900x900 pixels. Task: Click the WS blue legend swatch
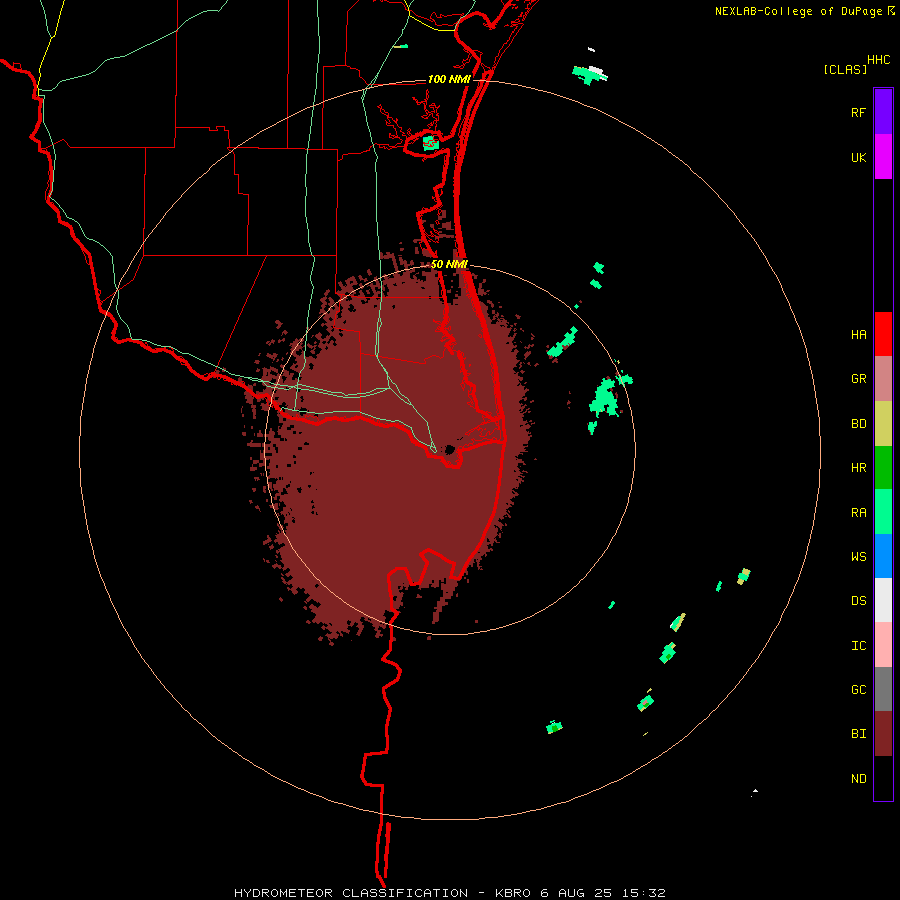pos(883,556)
